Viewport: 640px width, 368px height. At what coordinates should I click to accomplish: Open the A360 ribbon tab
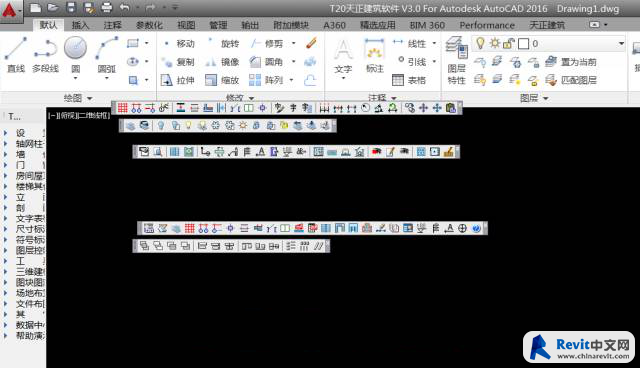coord(334,25)
